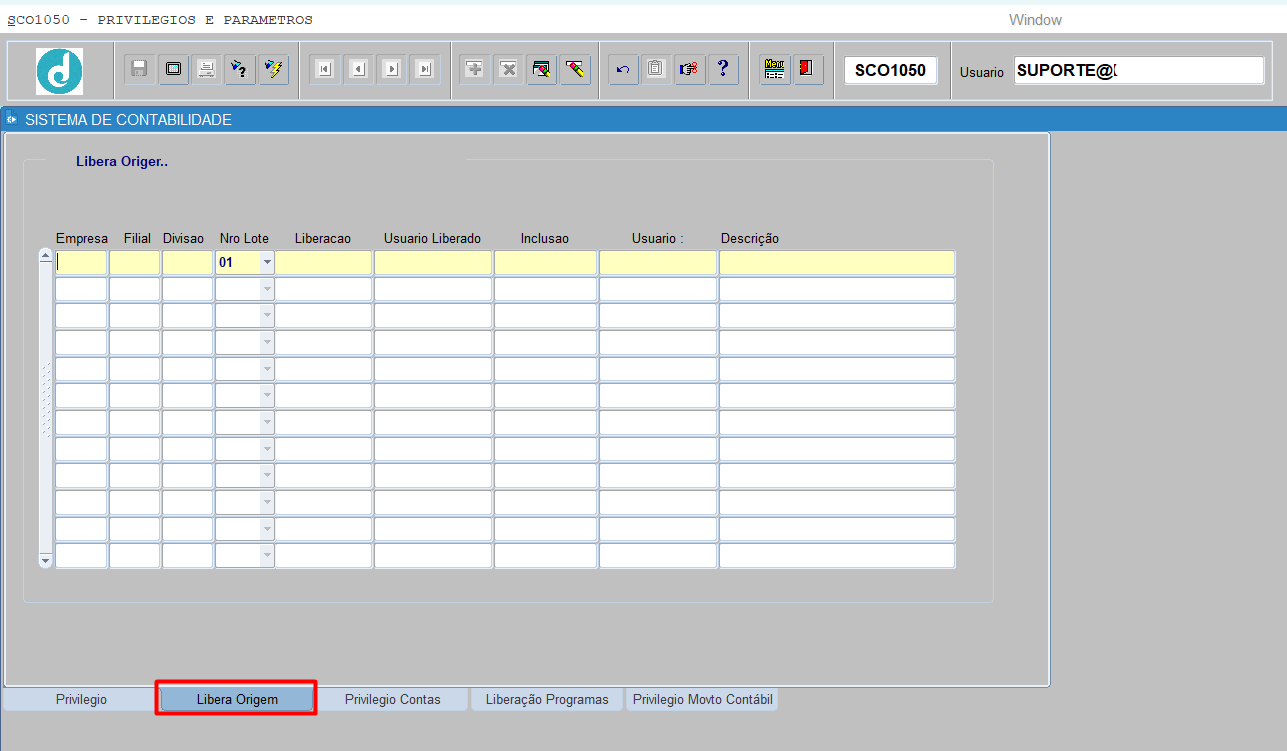The image size is (1287, 751).
Task: Open the Window menu
Action: pyautogui.click(x=1035, y=20)
